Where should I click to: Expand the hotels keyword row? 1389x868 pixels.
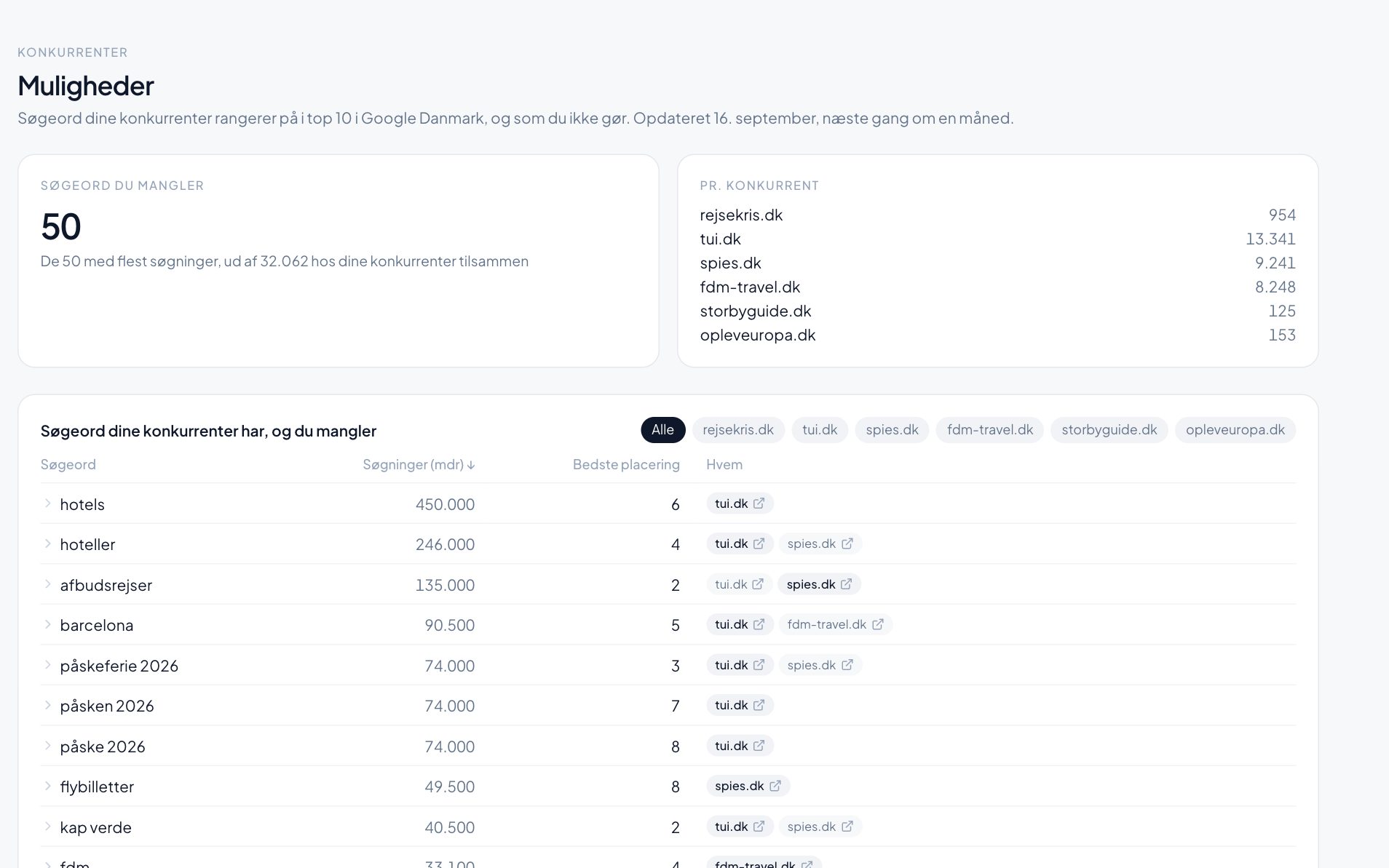click(x=47, y=503)
